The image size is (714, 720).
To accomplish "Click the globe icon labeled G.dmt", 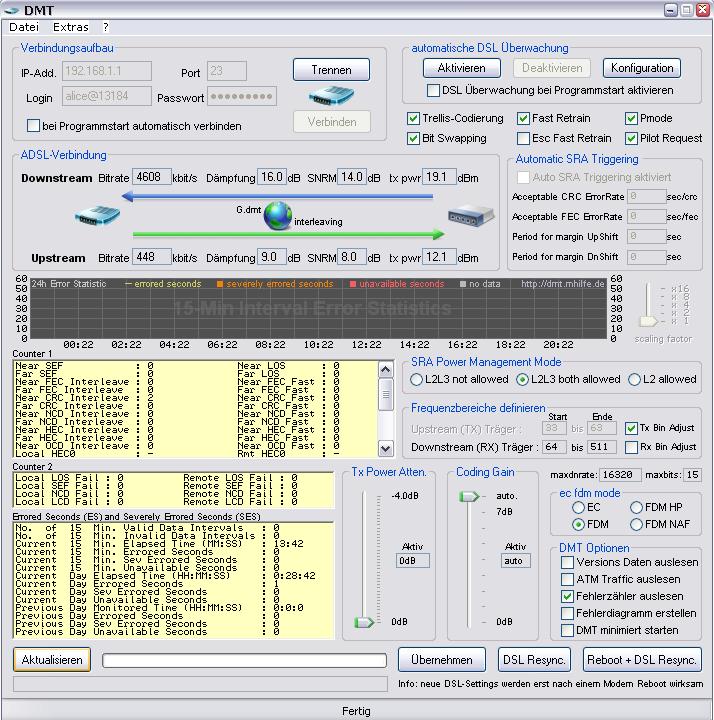I will pyautogui.click(x=278, y=215).
